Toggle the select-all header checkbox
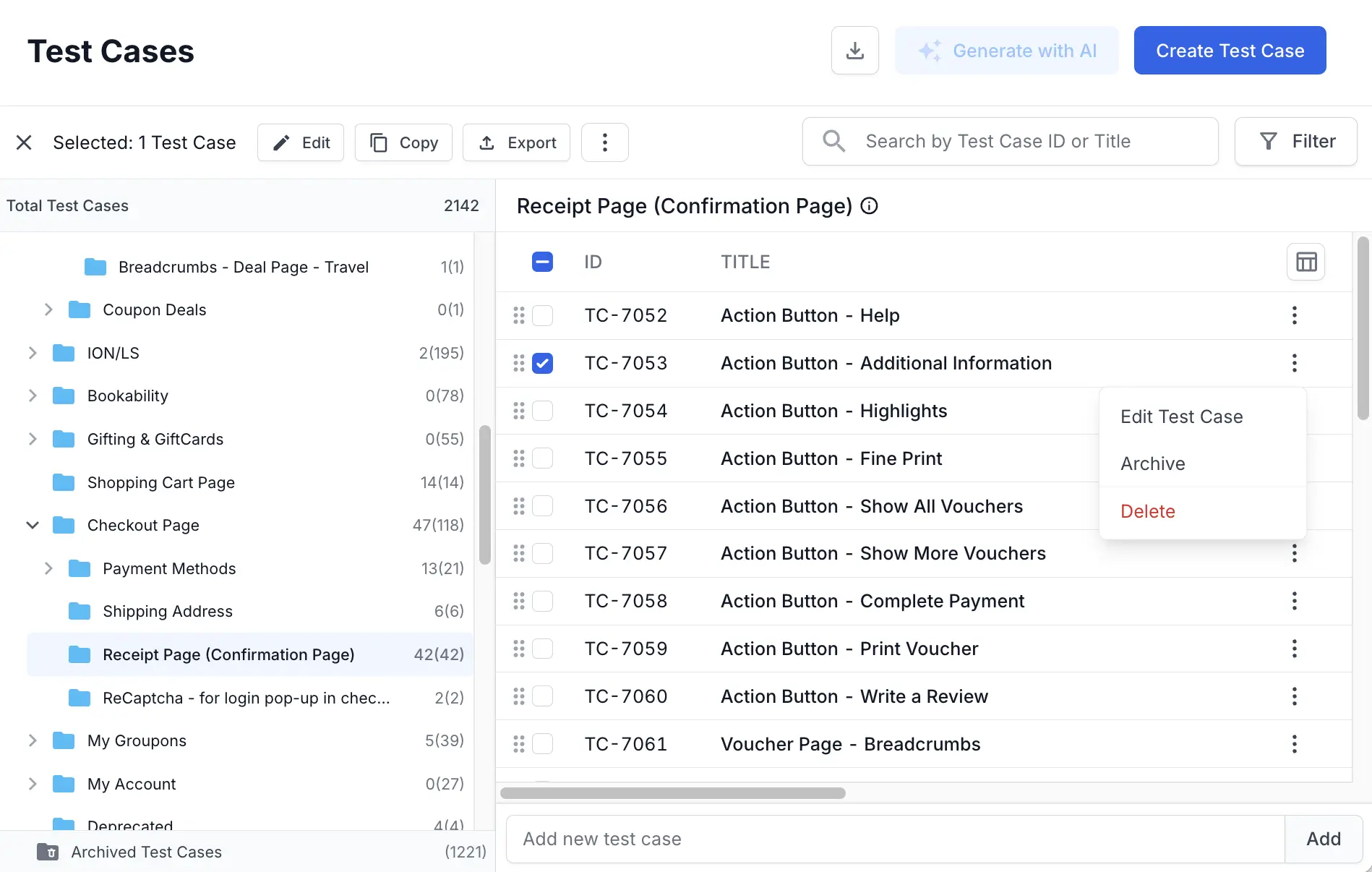This screenshot has height=872, width=1372. coord(542,262)
